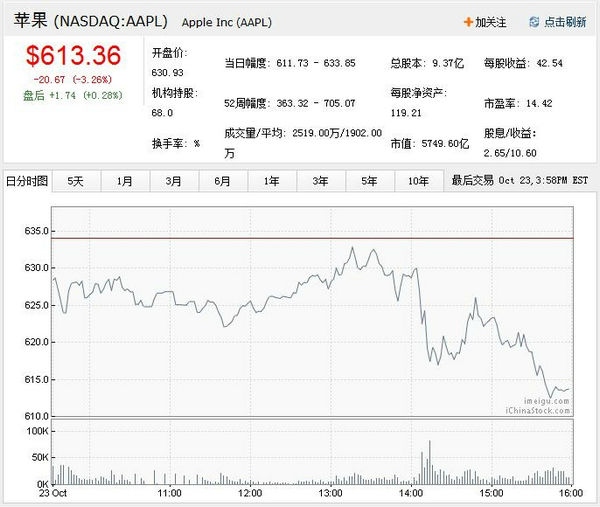Click the -20.67 (-3.26%) change value
The image size is (600, 507).
(x=73, y=80)
